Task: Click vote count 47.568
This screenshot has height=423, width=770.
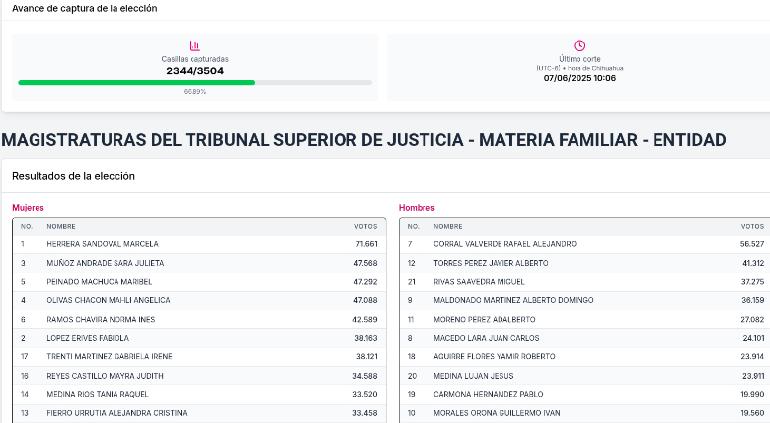Action: (365, 263)
